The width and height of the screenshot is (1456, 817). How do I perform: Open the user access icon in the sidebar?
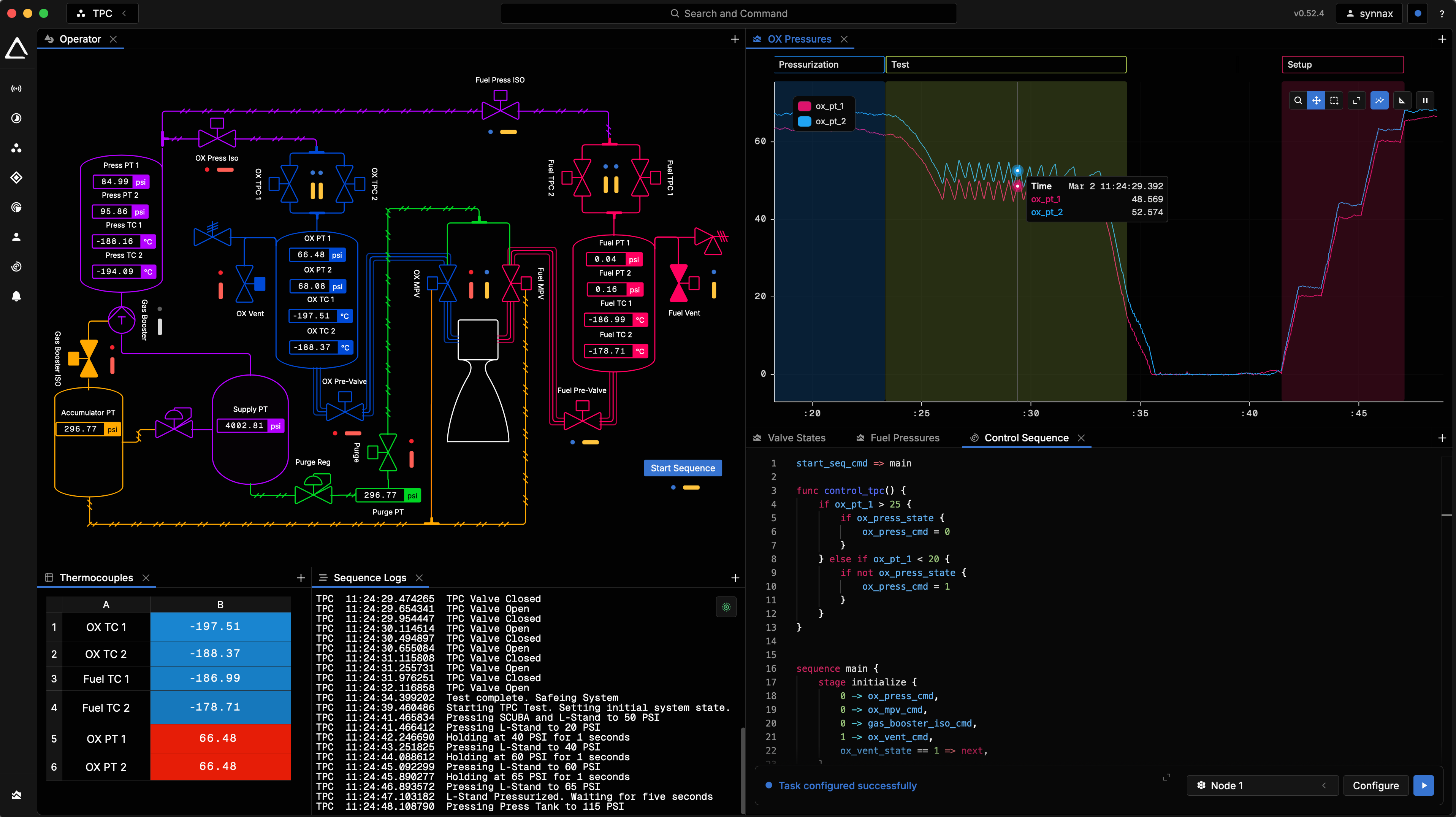pos(16,236)
